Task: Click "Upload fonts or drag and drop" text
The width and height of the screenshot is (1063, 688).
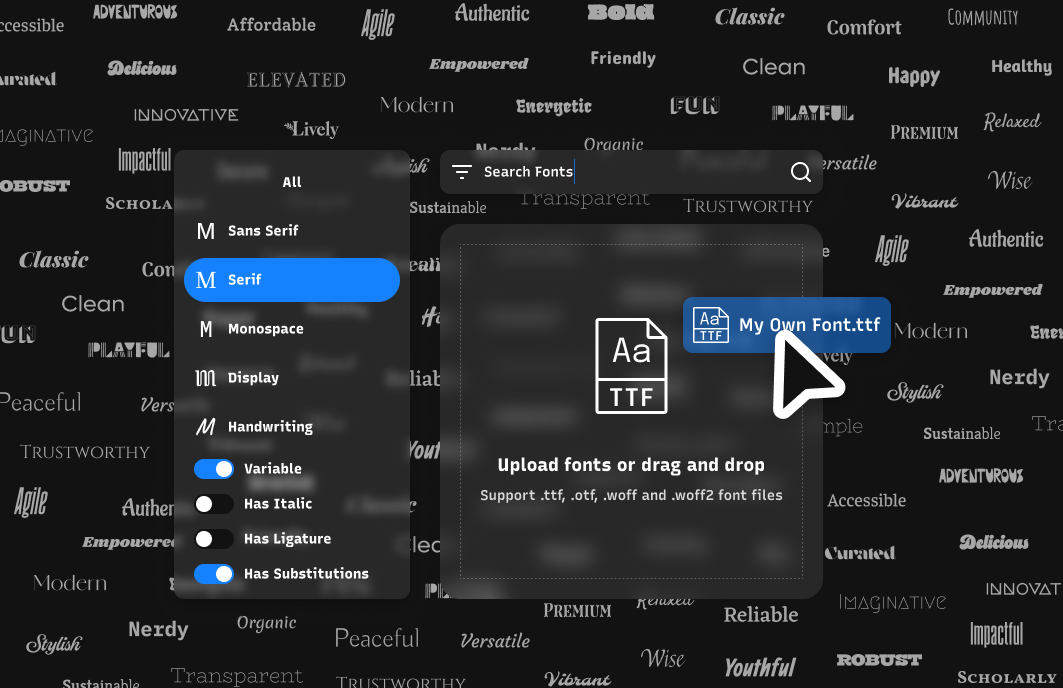Action: click(631, 465)
